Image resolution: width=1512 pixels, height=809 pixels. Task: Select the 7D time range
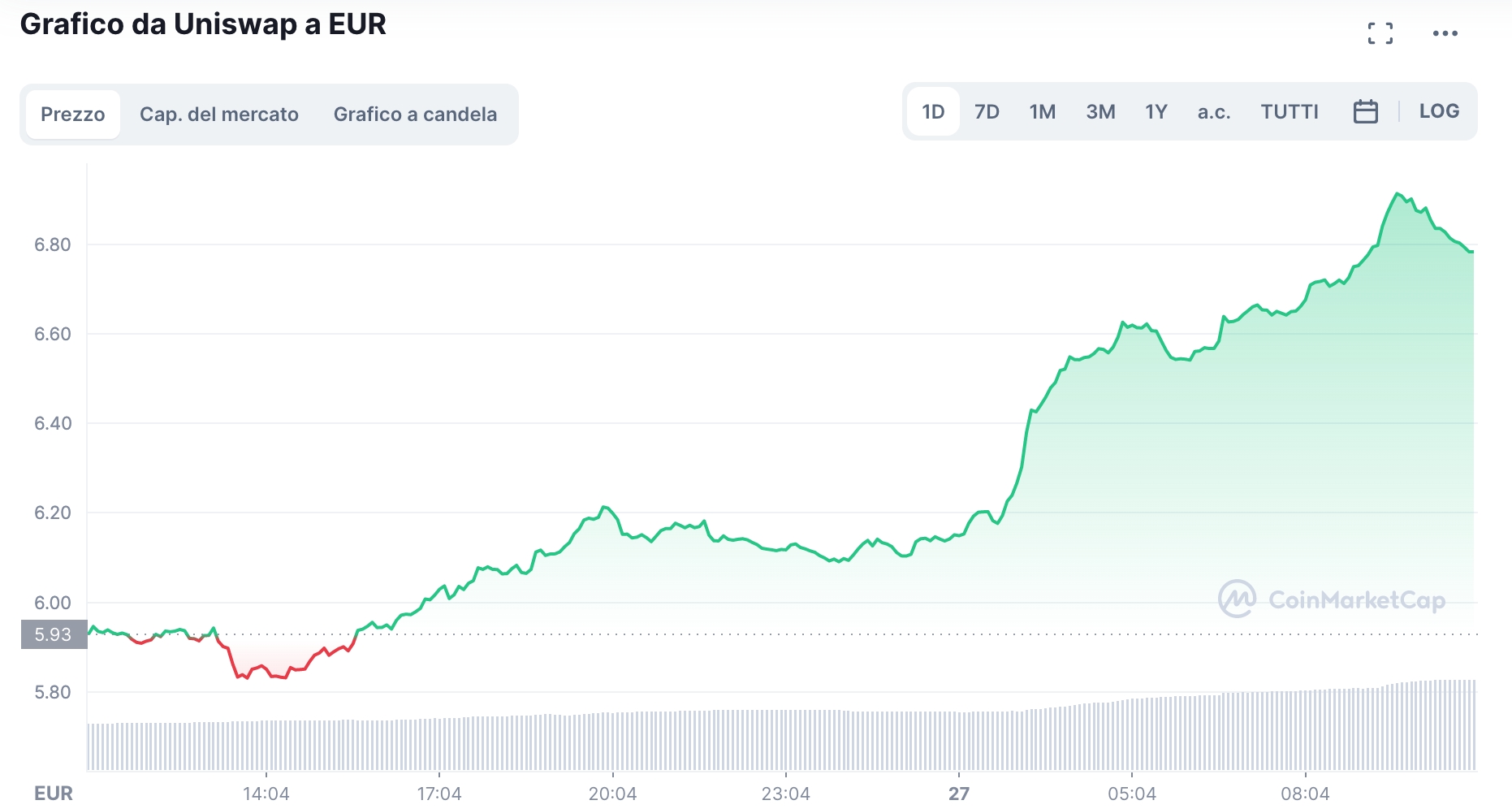click(987, 111)
